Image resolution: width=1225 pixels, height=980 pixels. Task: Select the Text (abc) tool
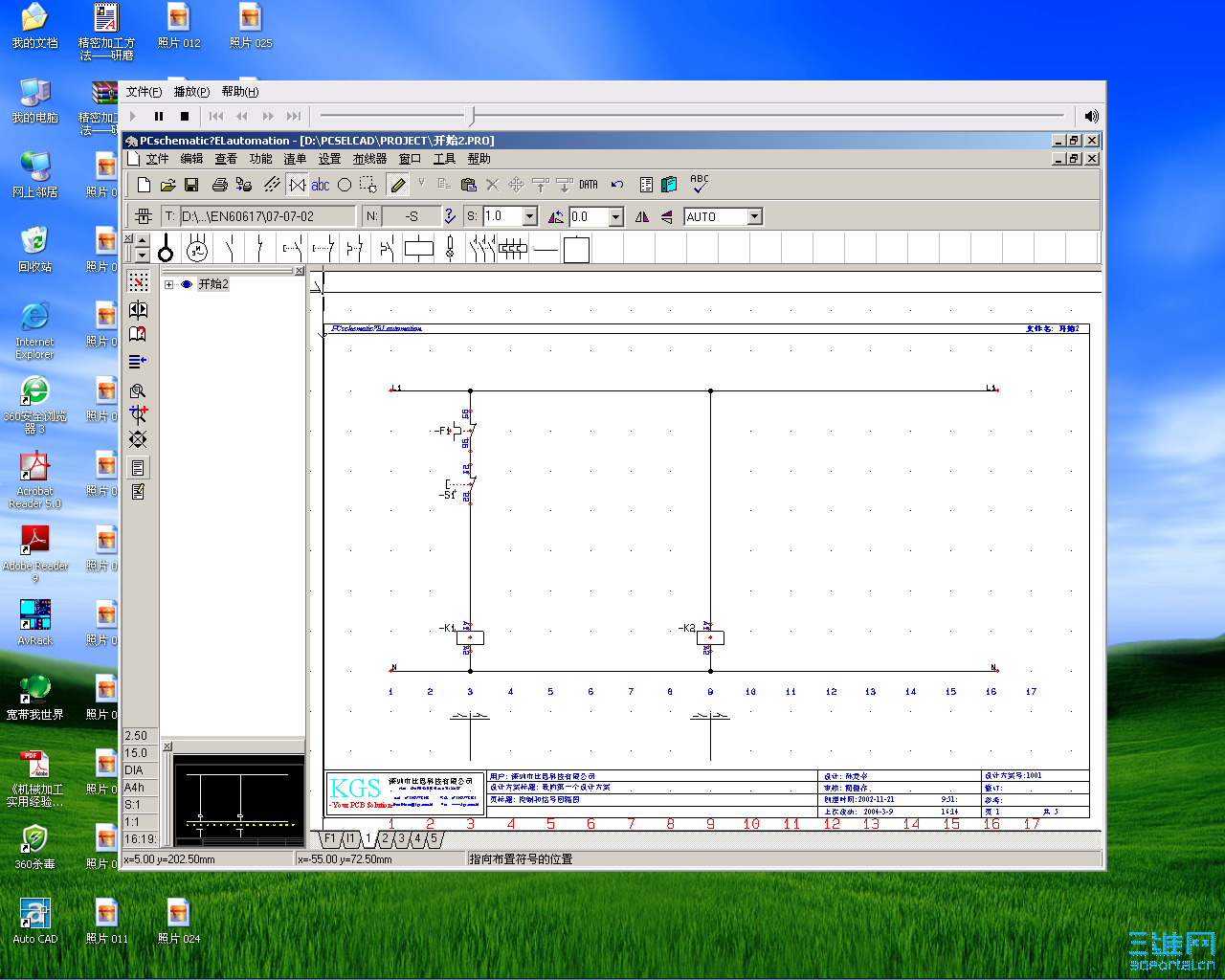321,185
